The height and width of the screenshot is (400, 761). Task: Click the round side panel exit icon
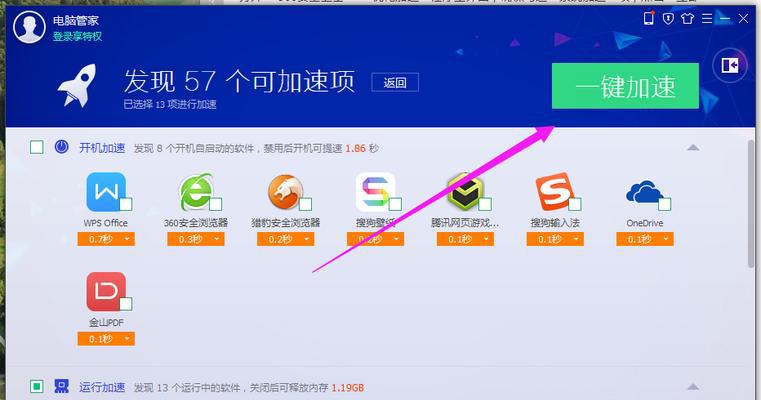coord(729,65)
